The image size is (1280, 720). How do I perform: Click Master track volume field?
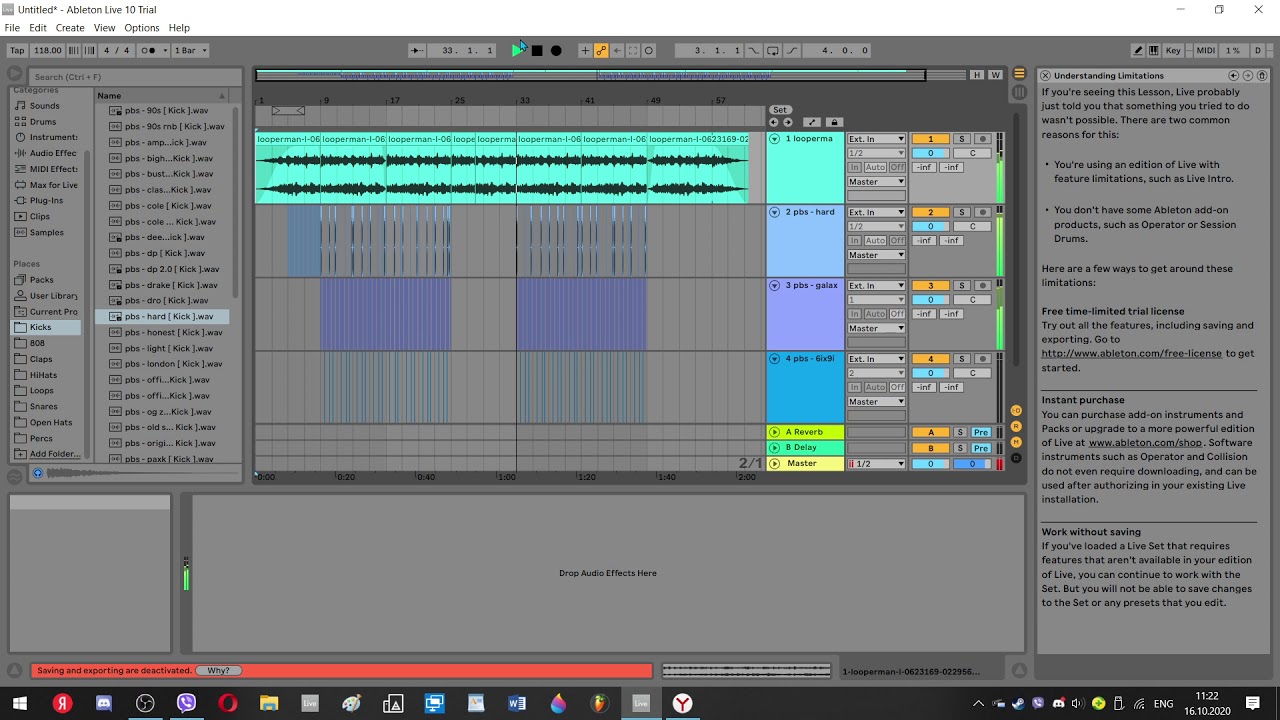(930, 464)
